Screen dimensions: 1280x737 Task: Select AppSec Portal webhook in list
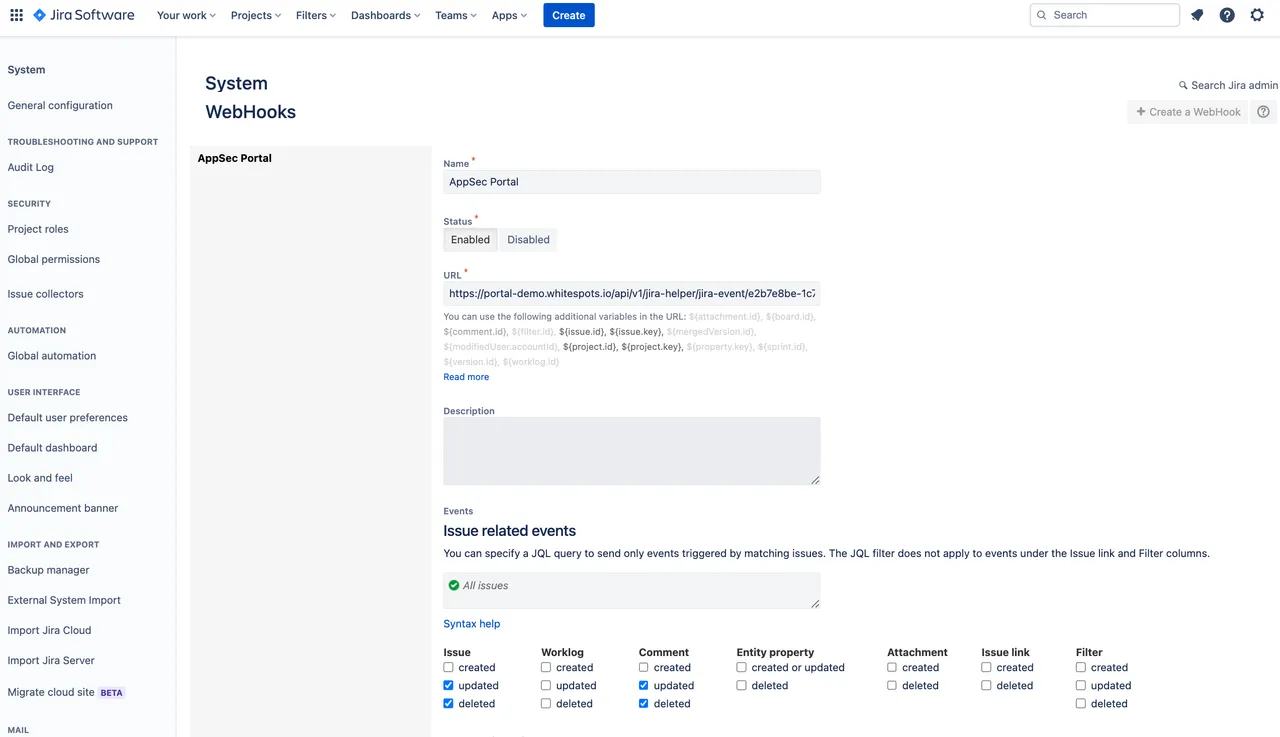[235, 158]
